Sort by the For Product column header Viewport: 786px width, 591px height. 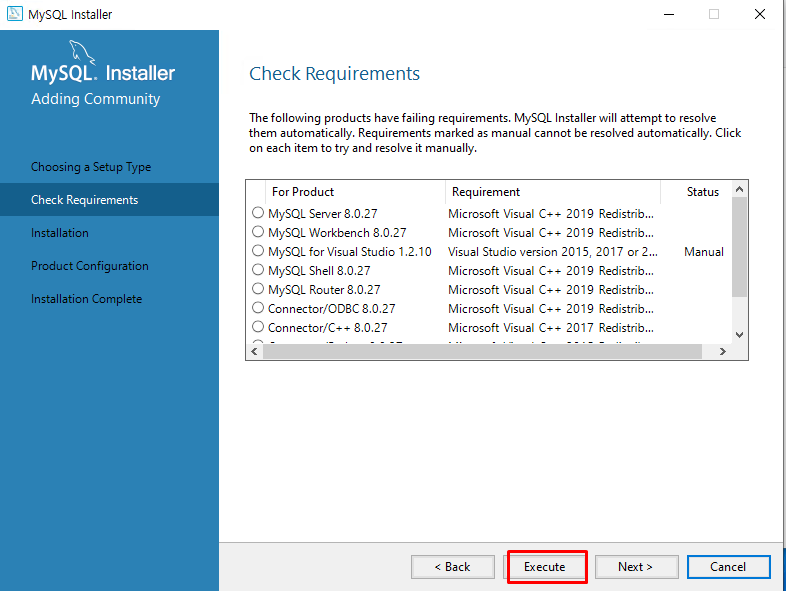tap(355, 192)
